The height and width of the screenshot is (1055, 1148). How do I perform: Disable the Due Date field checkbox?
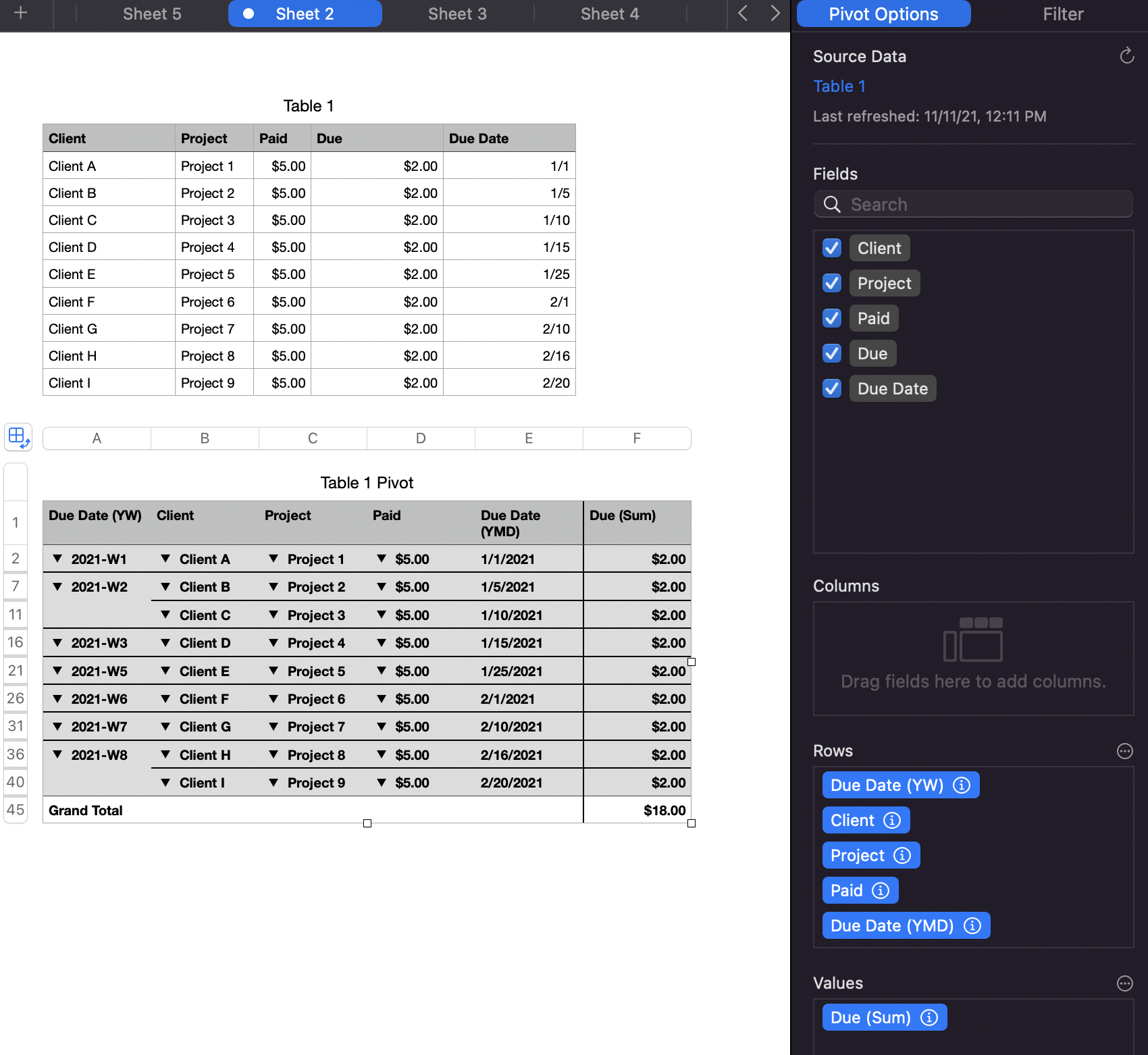[x=831, y=388]
